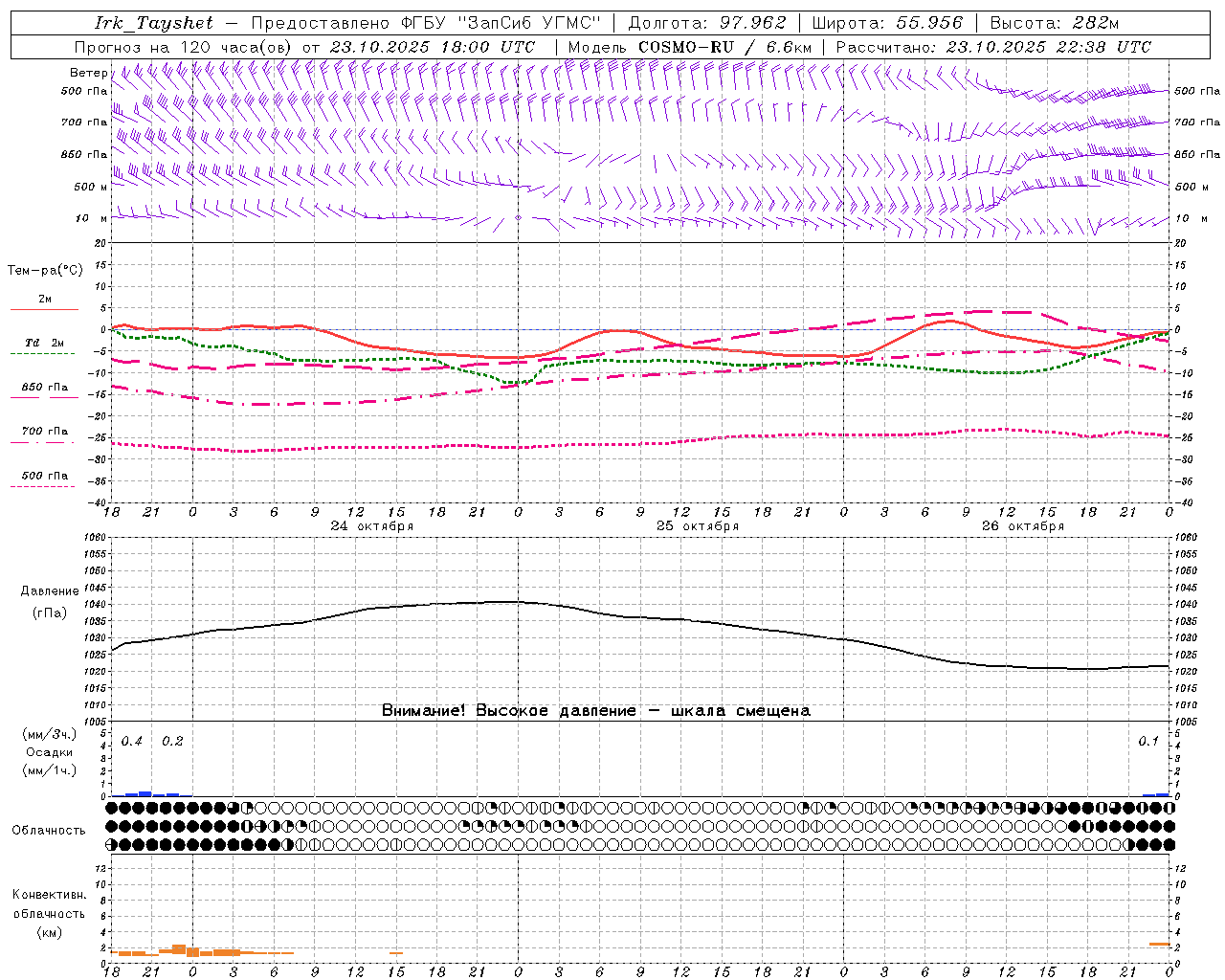Pick the red solid line sample under 2м
The height and width of the screenshot is (980, 1225).
coord(44,310)
